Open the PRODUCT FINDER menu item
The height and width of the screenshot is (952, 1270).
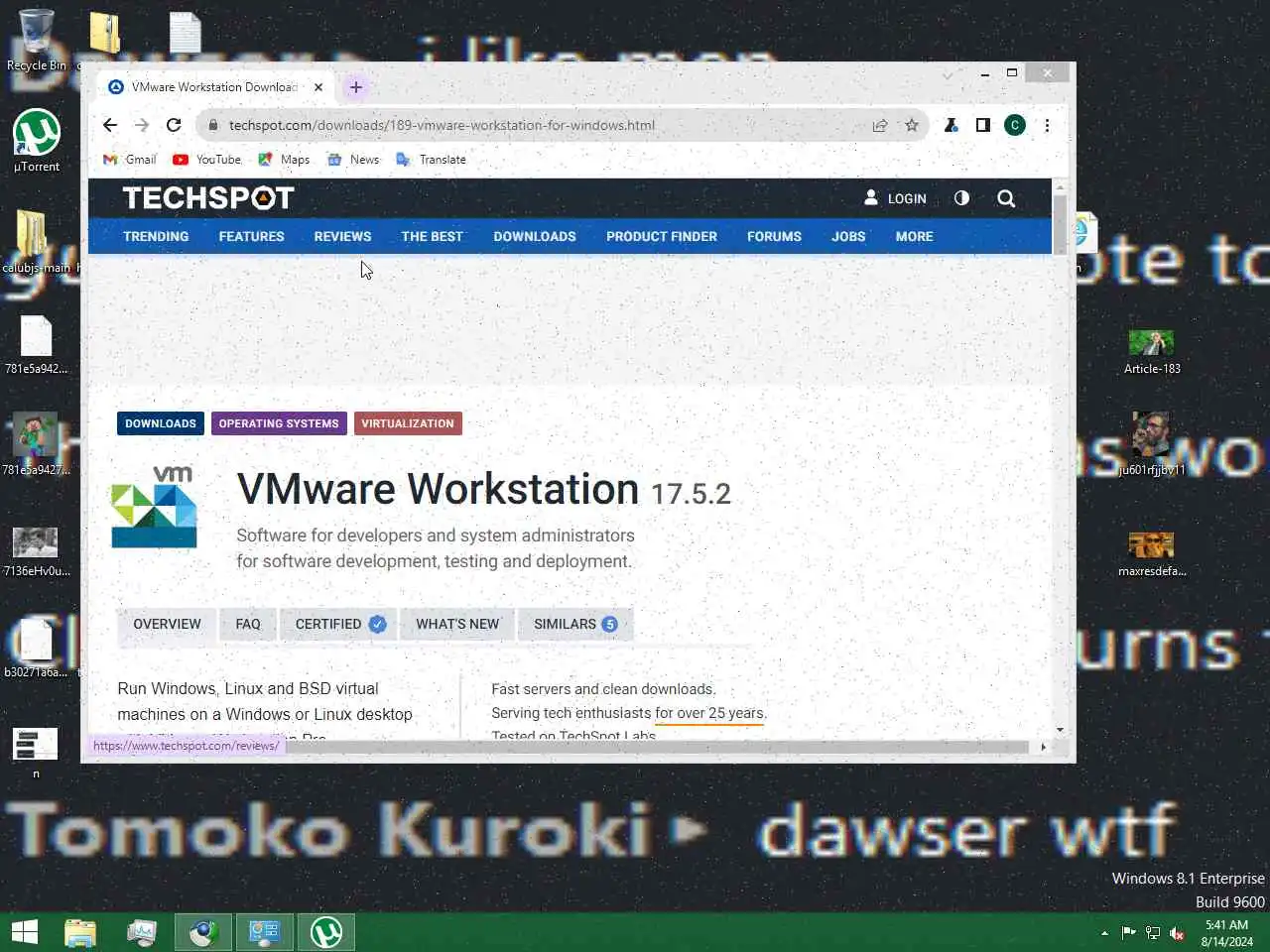click(x=662, y=237)
